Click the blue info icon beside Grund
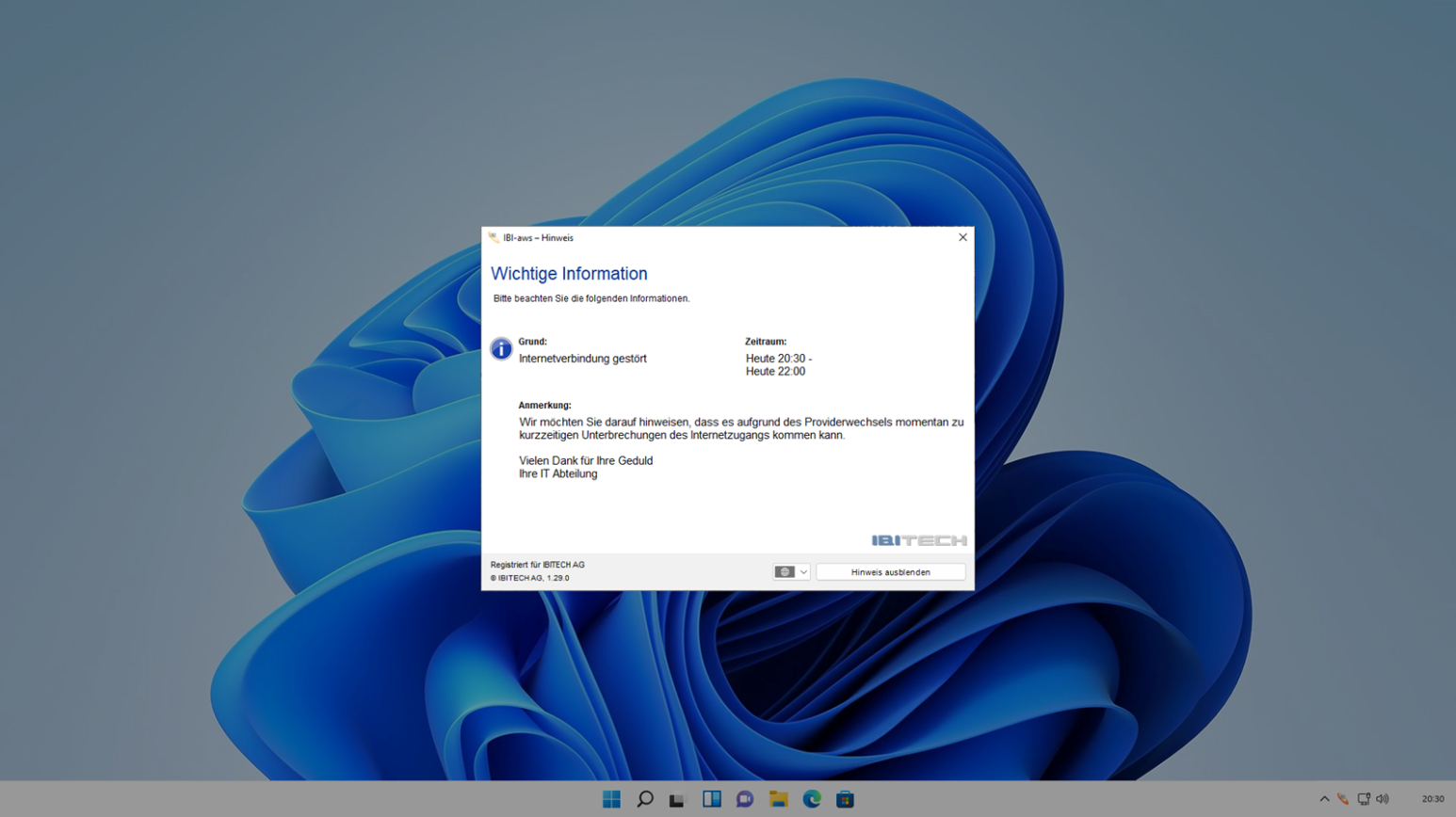Viewport: 1456px width, 817px height. [501, 349]
